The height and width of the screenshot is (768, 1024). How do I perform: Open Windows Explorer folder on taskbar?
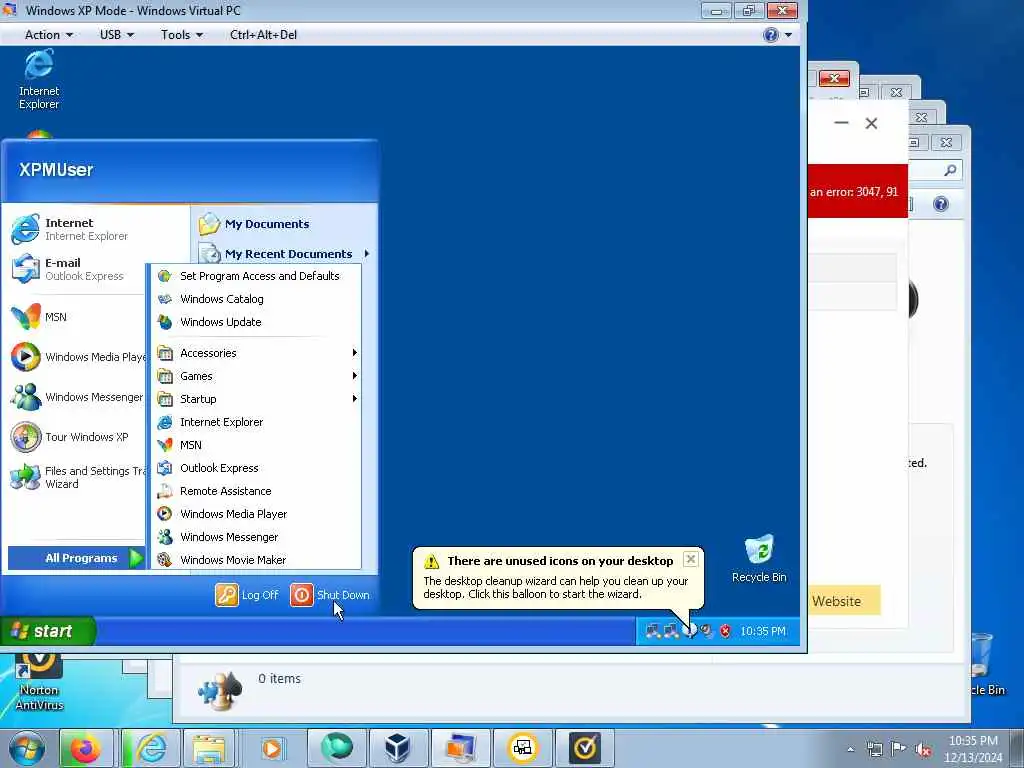point(210,748)
